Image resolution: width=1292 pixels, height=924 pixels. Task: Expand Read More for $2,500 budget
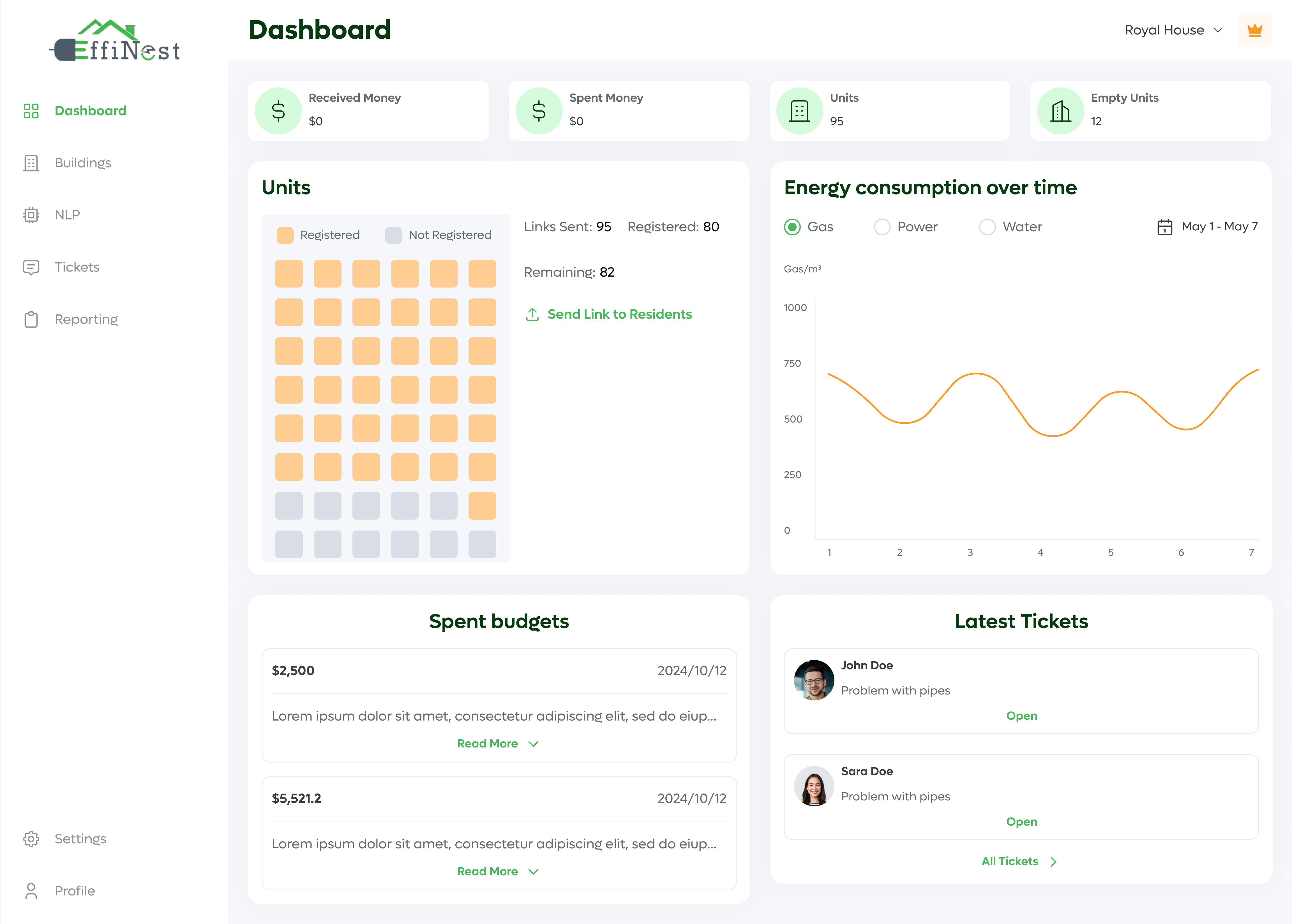[x=497, y=744]
